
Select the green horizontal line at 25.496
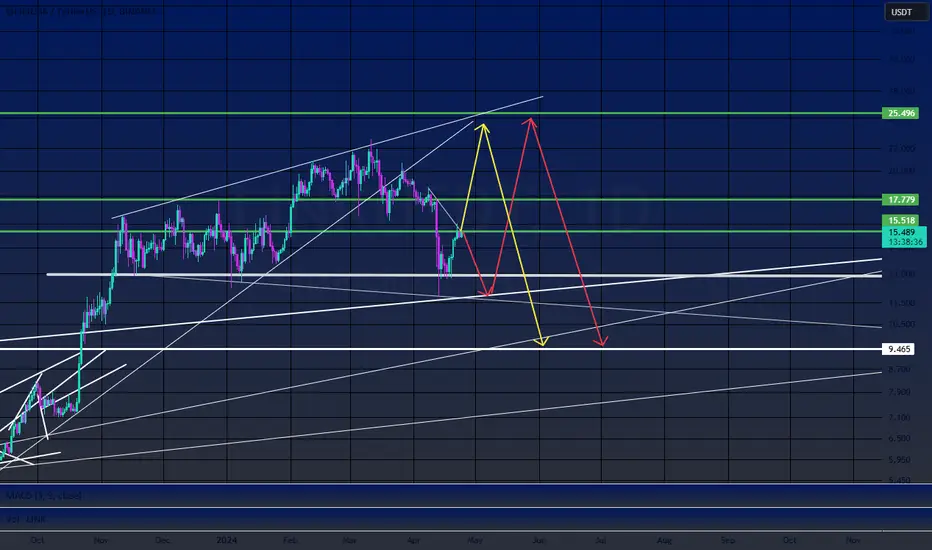pyautogui.click(x=440, y=113)
